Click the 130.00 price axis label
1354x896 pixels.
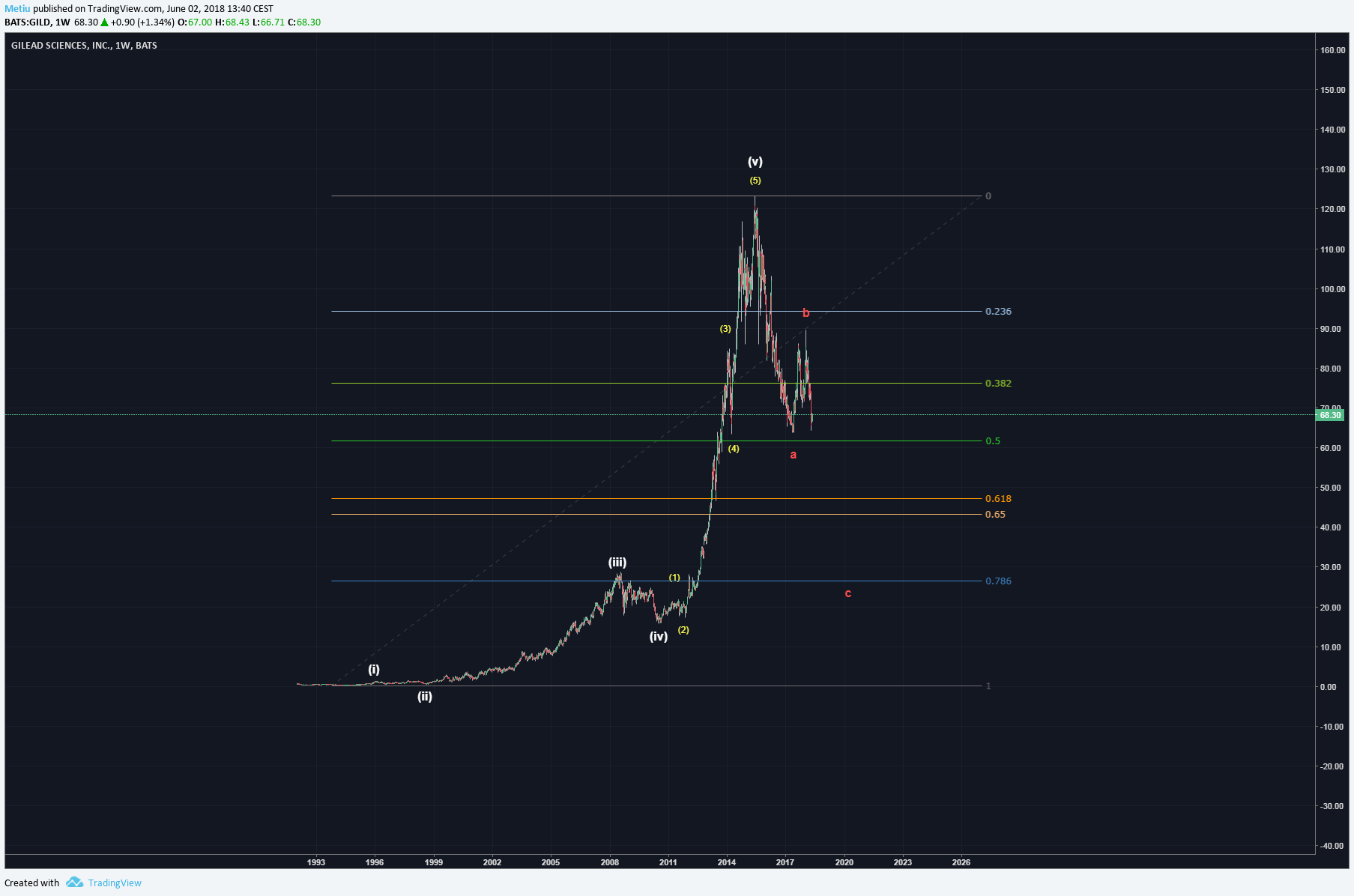[1333, 170]
